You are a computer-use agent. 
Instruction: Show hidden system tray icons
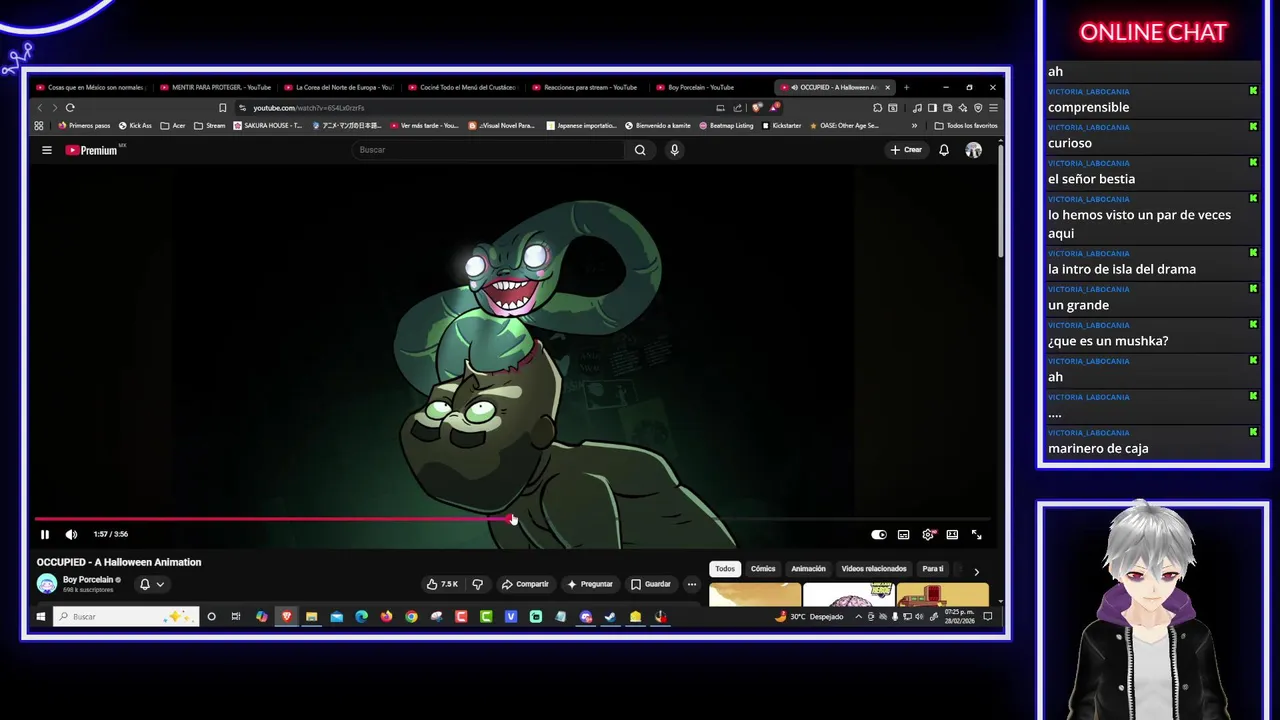click(x=858, y=616)
